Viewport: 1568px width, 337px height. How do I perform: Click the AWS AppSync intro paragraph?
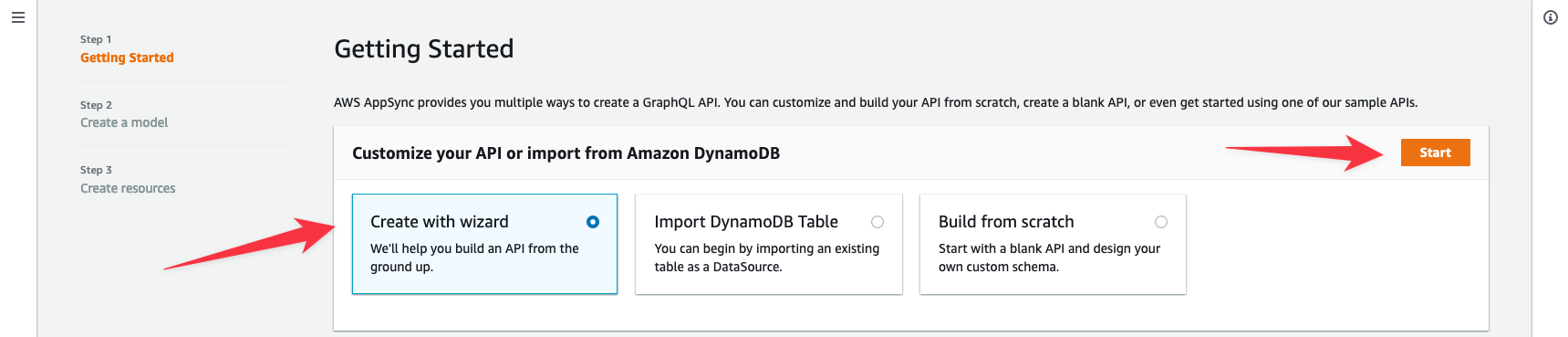tap(876, 102)
